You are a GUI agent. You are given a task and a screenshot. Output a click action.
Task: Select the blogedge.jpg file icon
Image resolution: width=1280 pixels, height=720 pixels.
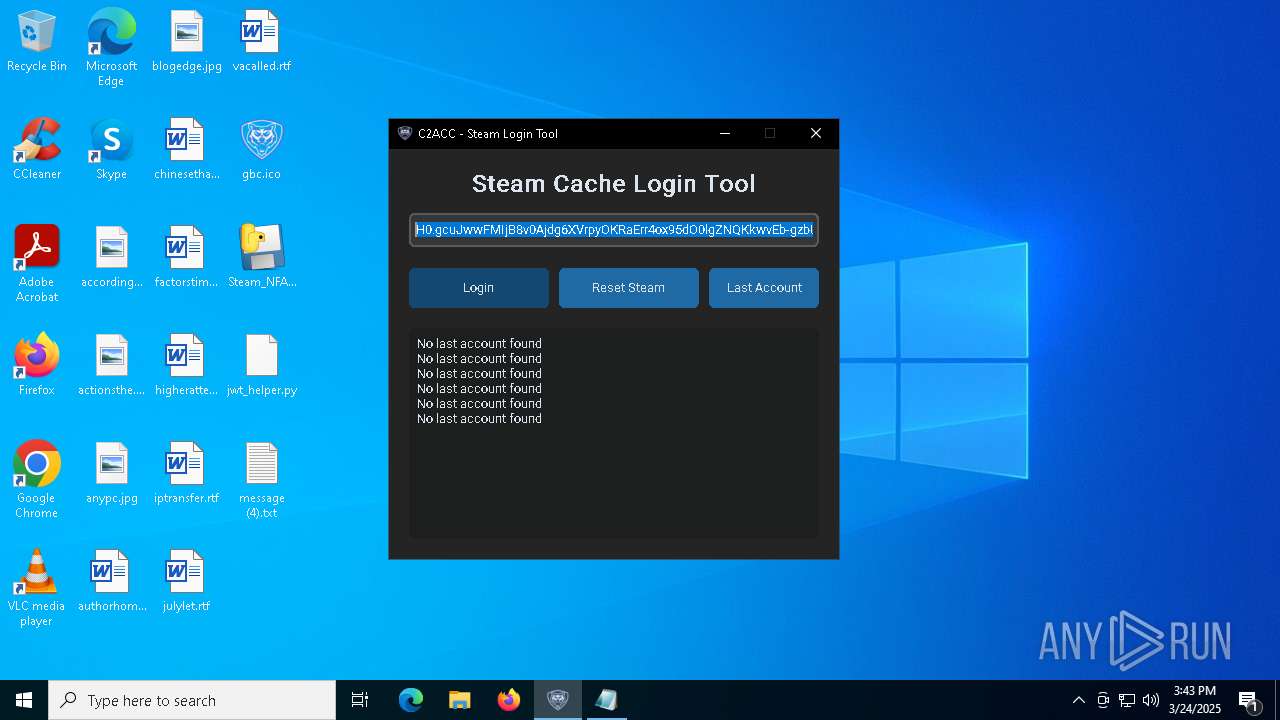pyautogui.click(x=187, y=42)
